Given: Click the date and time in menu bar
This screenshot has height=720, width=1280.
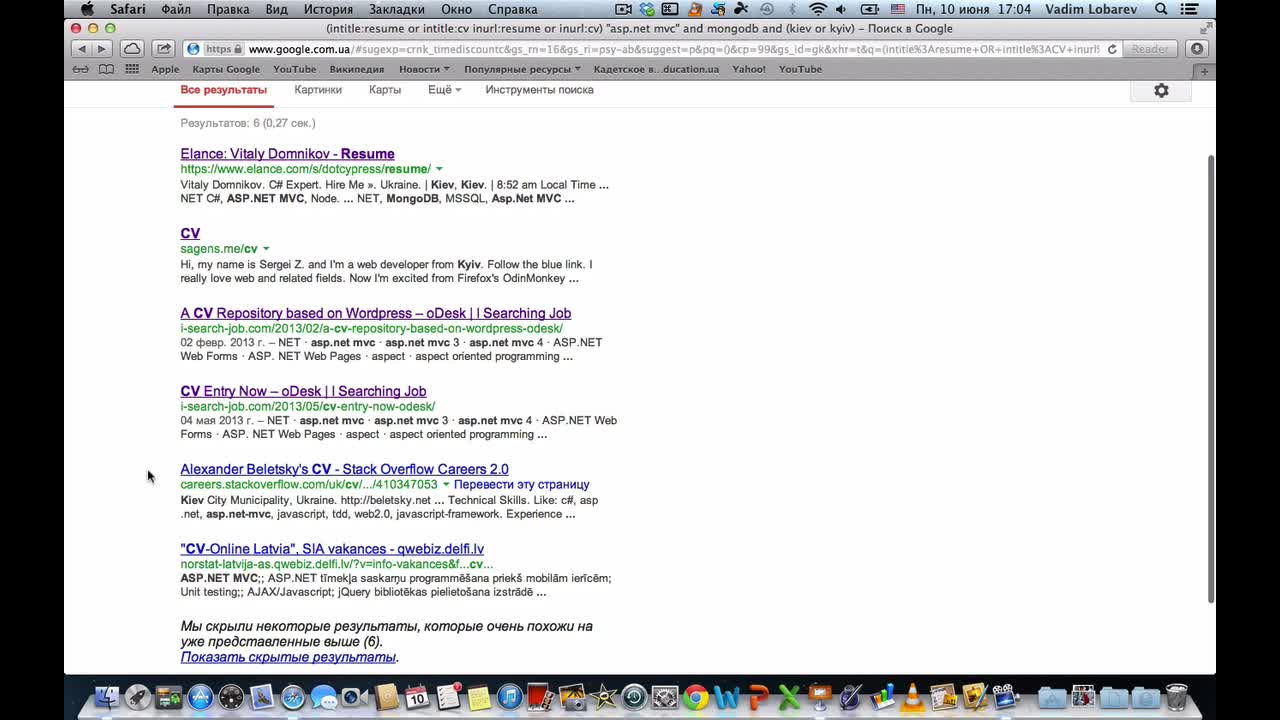Looking at the screenshot, I should pyautogui.click(x=973, y=9).
